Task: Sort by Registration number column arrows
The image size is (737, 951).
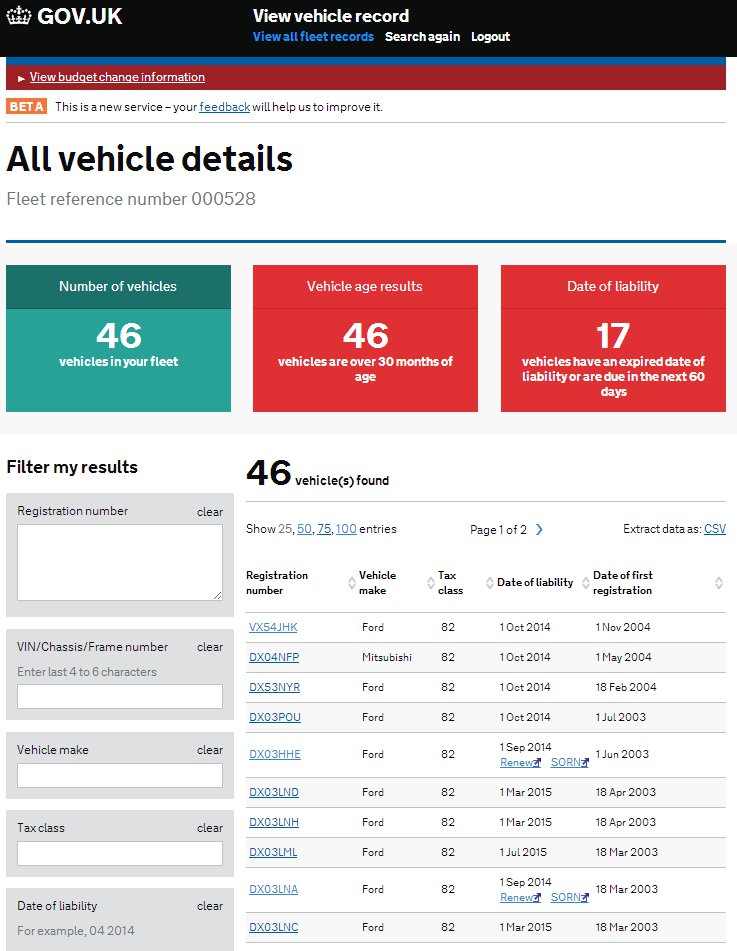Action: (352, 583)
